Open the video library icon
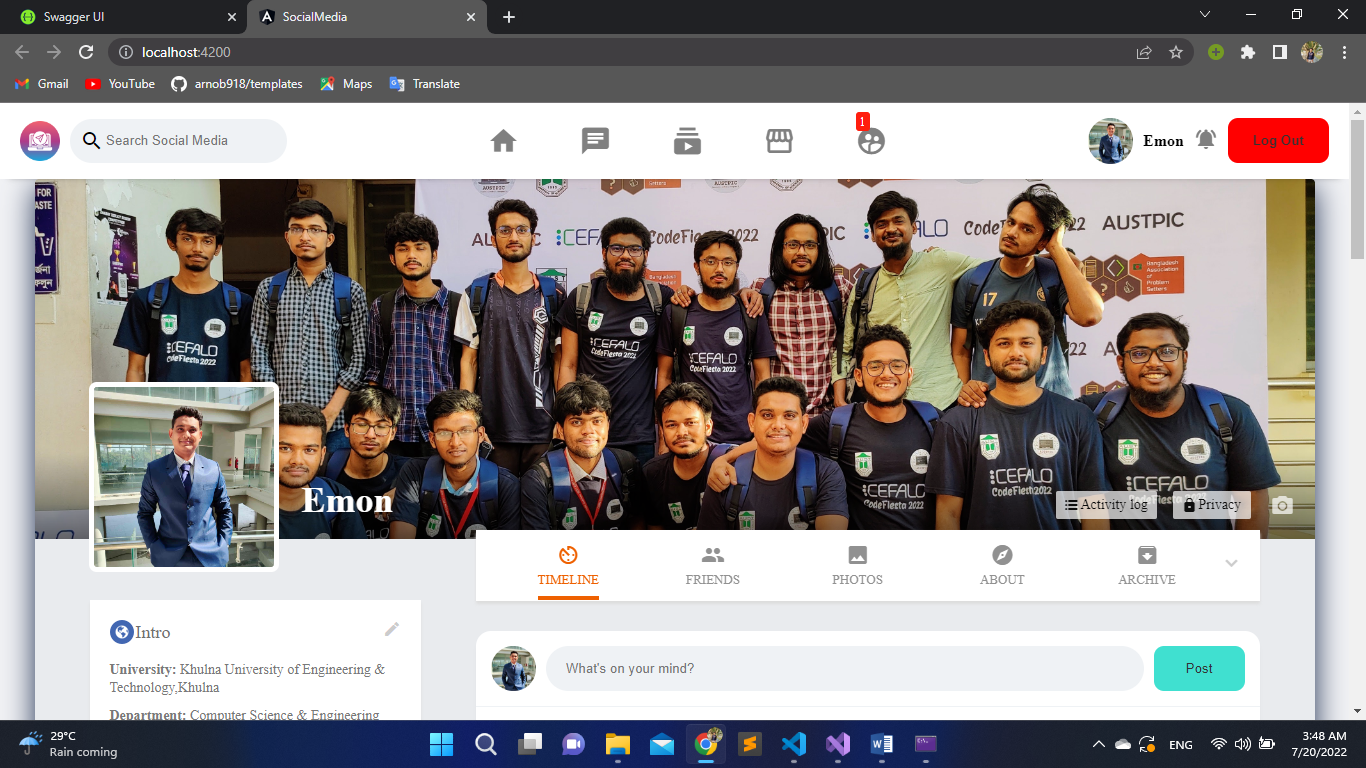This screenshot has width=1366, height=768. [x=687, y=141]
